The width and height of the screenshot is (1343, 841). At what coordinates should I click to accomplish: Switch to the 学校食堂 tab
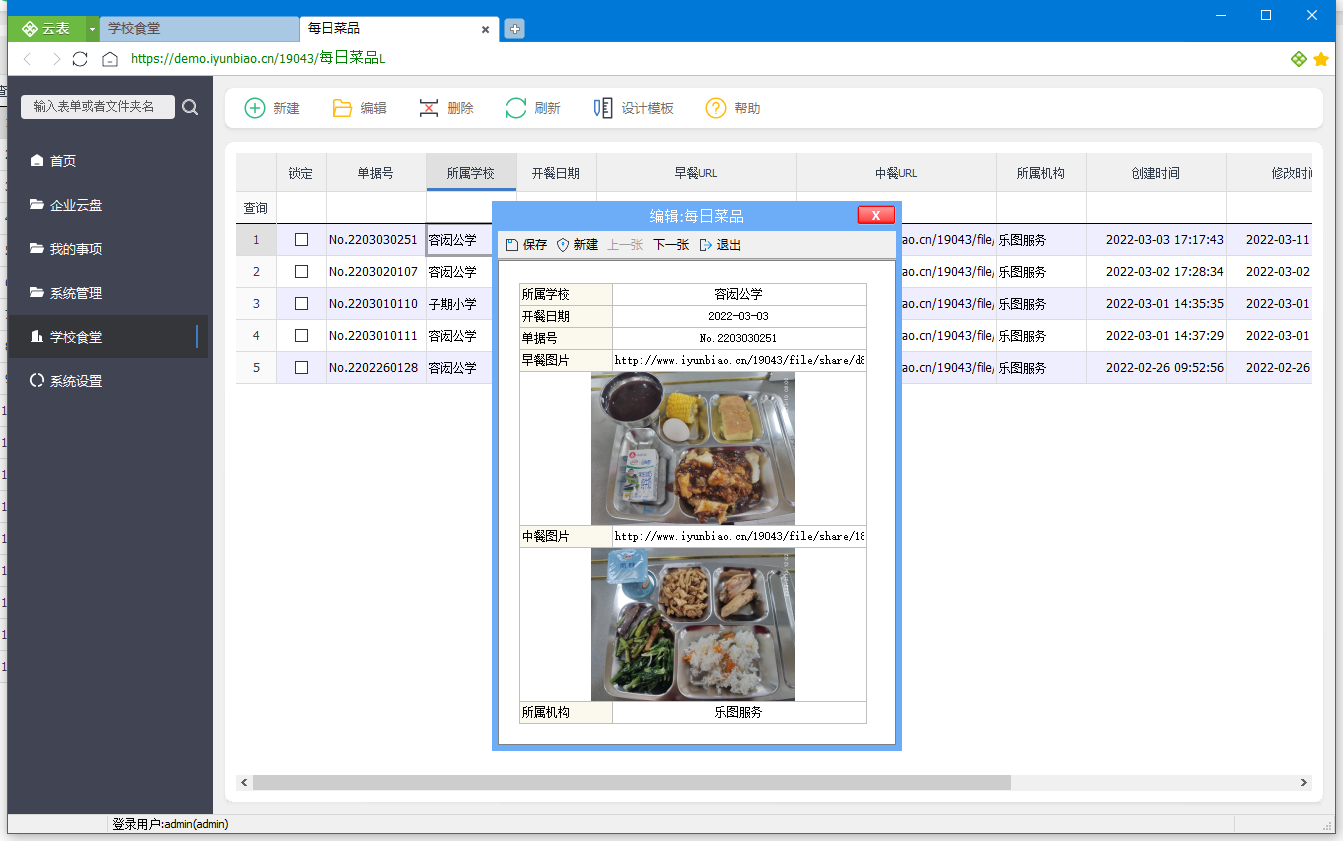199,29
